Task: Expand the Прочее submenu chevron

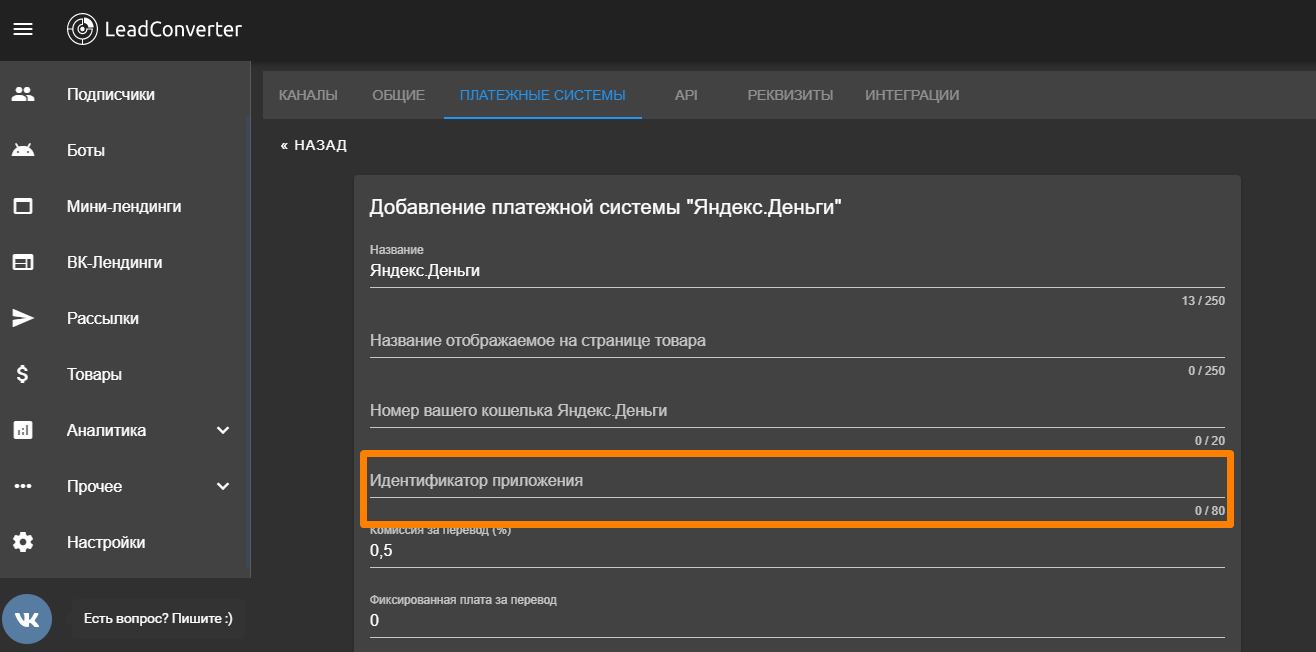Action: (x=223, y=487)
